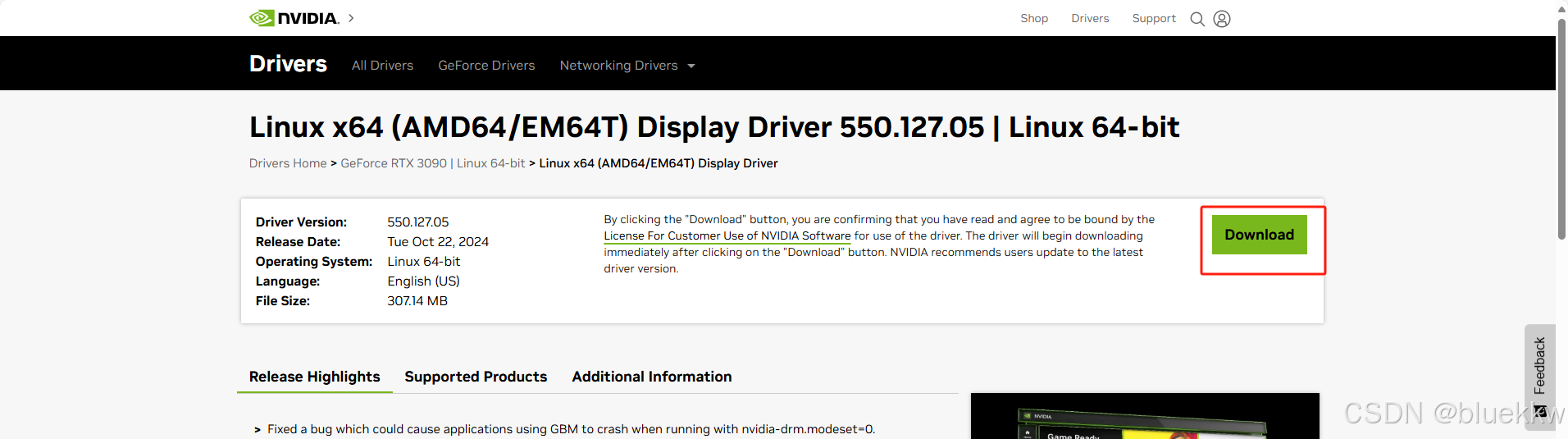Switch to Additional Information tab
This screenshot has width=1568, height=439.
tap(652, 377)
